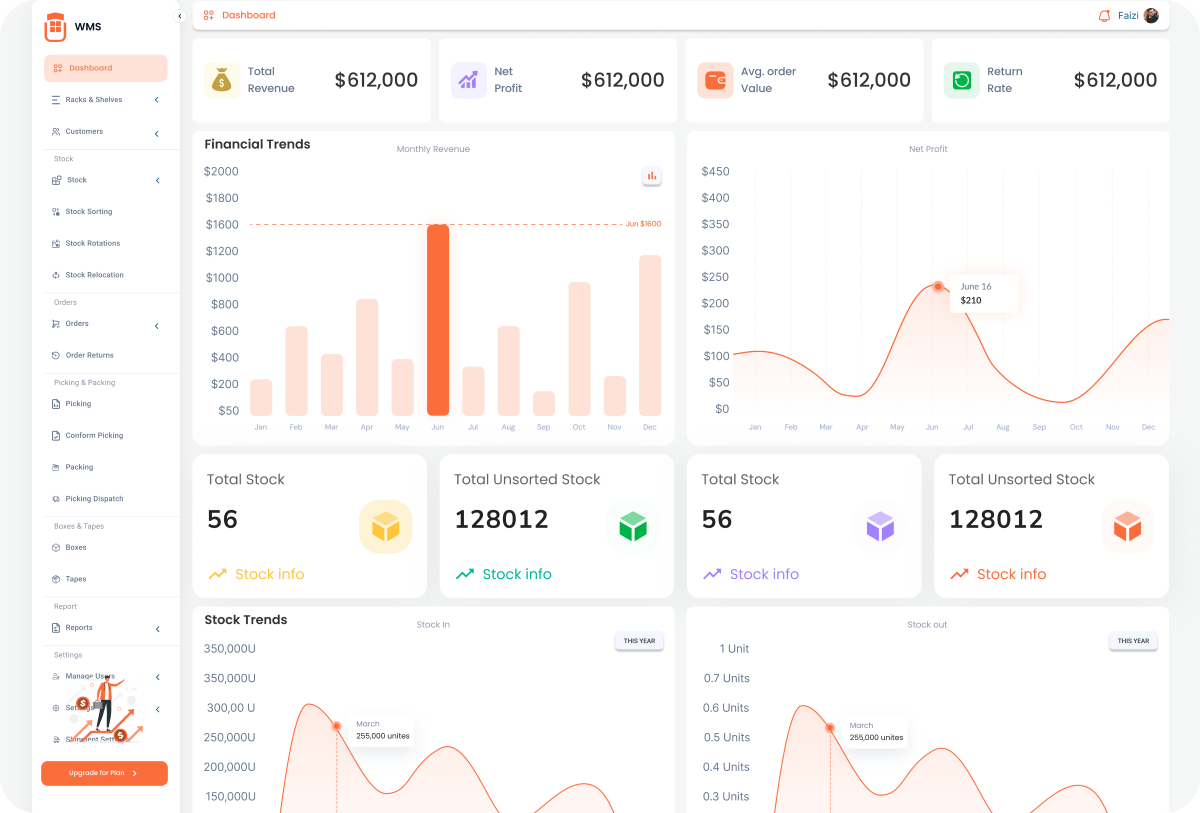Collapse the sidebar with the arrow toggle
Viewport: 1200px width, 813px height.
click(180, 16)
